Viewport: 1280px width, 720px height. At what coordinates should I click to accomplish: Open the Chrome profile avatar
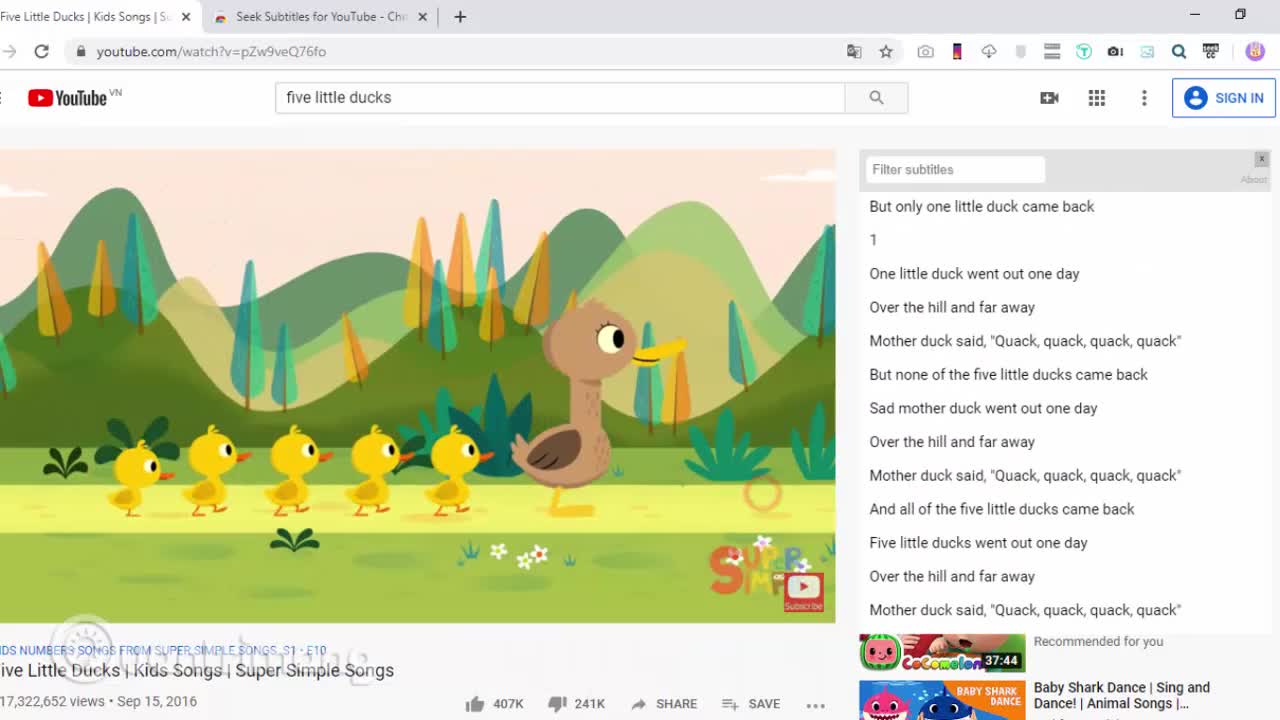pyautogui.click(x=1255, y=51)
